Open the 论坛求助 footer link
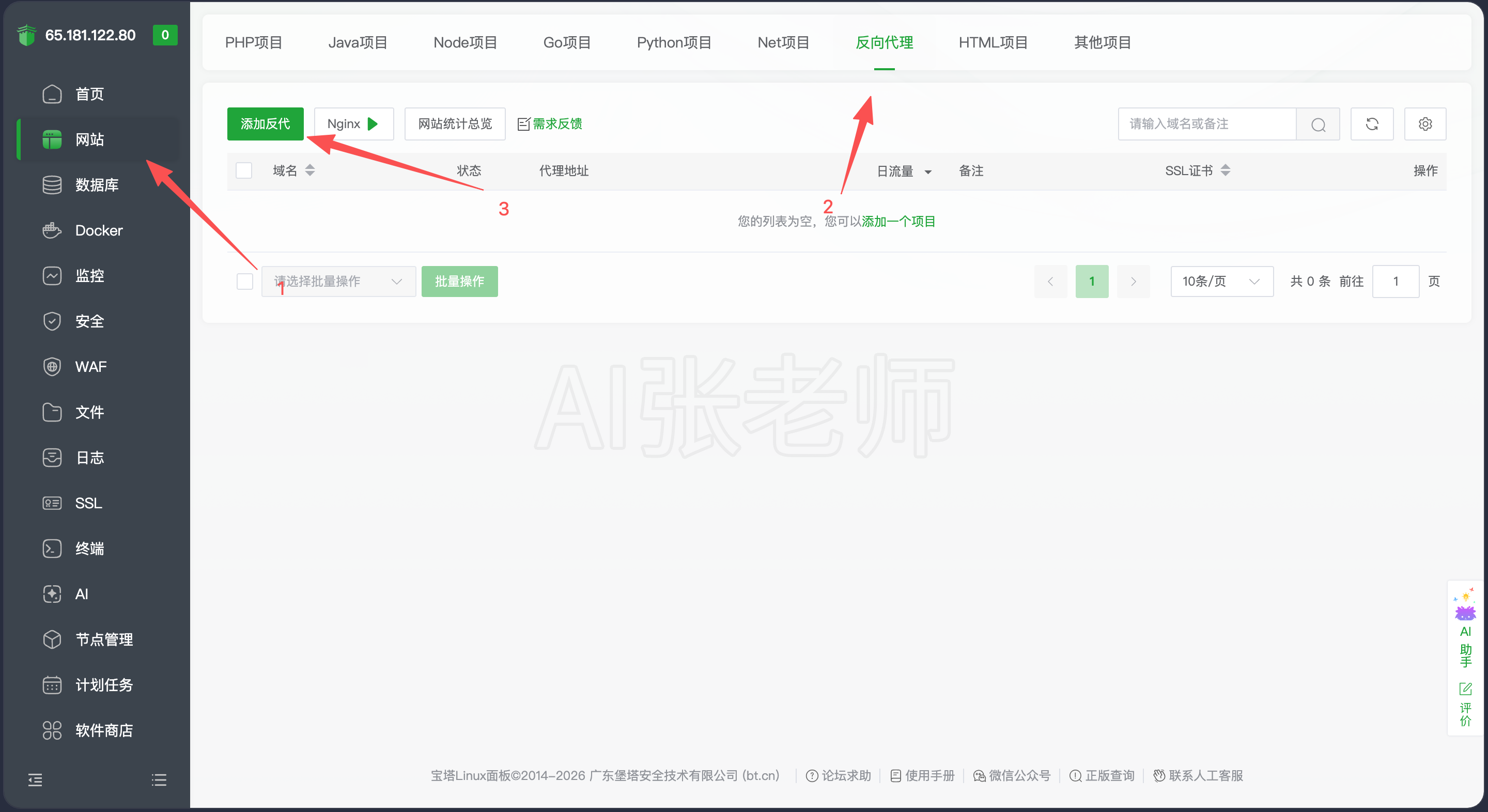The width and height of the screenshot is (1488, 812). pos(839,776)
